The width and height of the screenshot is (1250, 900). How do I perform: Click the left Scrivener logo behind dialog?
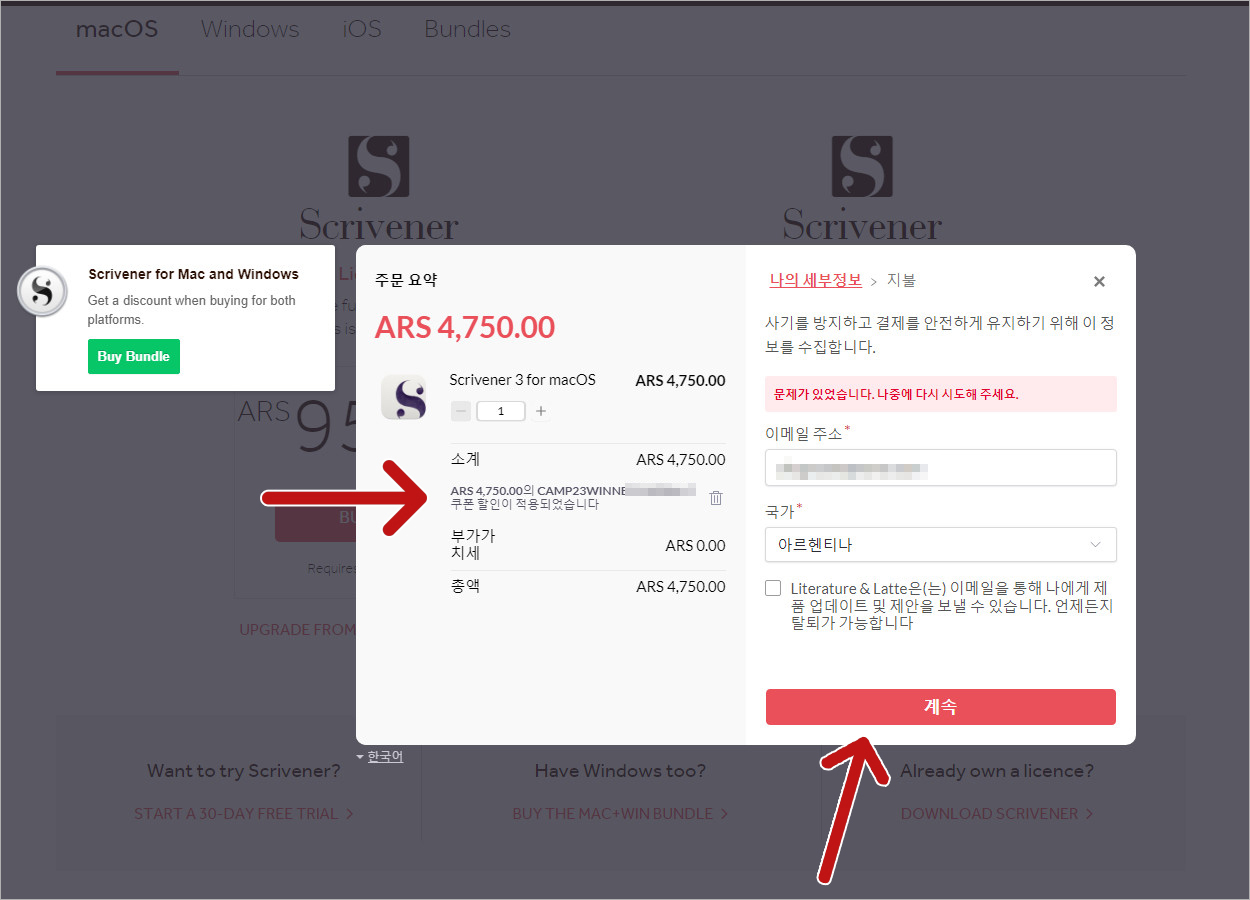click(x=379, y=188)
